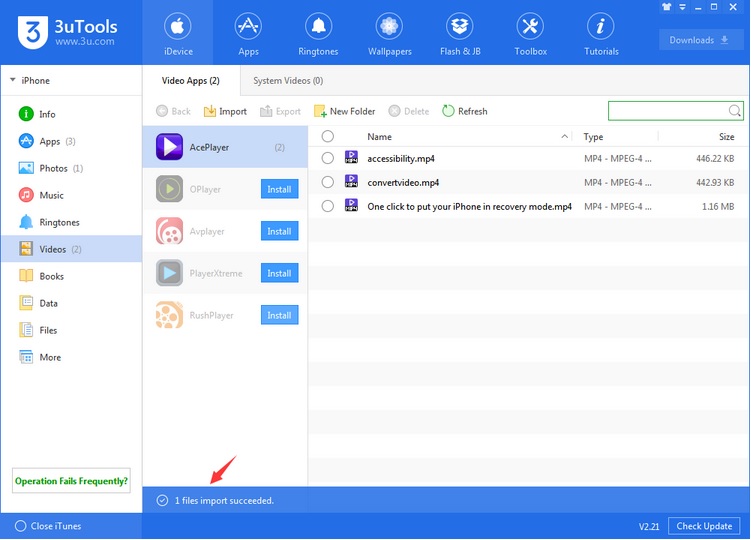751x540 pixels.
Task: Sort files by Type column
Action: coord(593,137)
